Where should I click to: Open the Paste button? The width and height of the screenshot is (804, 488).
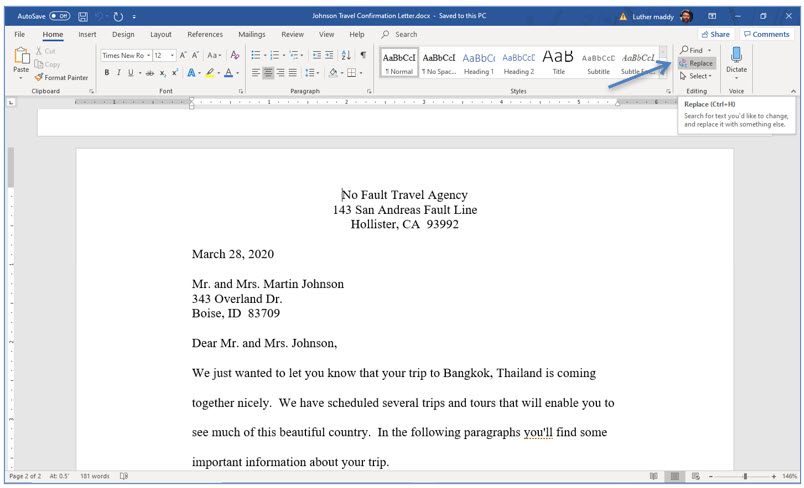(22, 64)
